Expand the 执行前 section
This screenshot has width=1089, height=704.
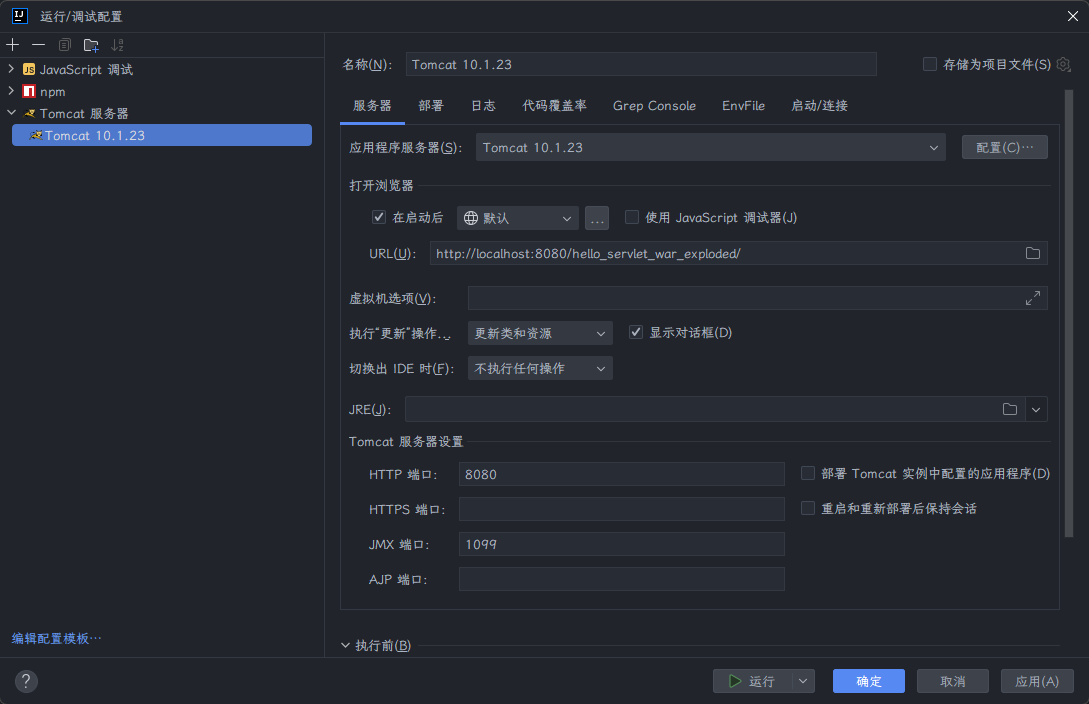tap(345, 645)
